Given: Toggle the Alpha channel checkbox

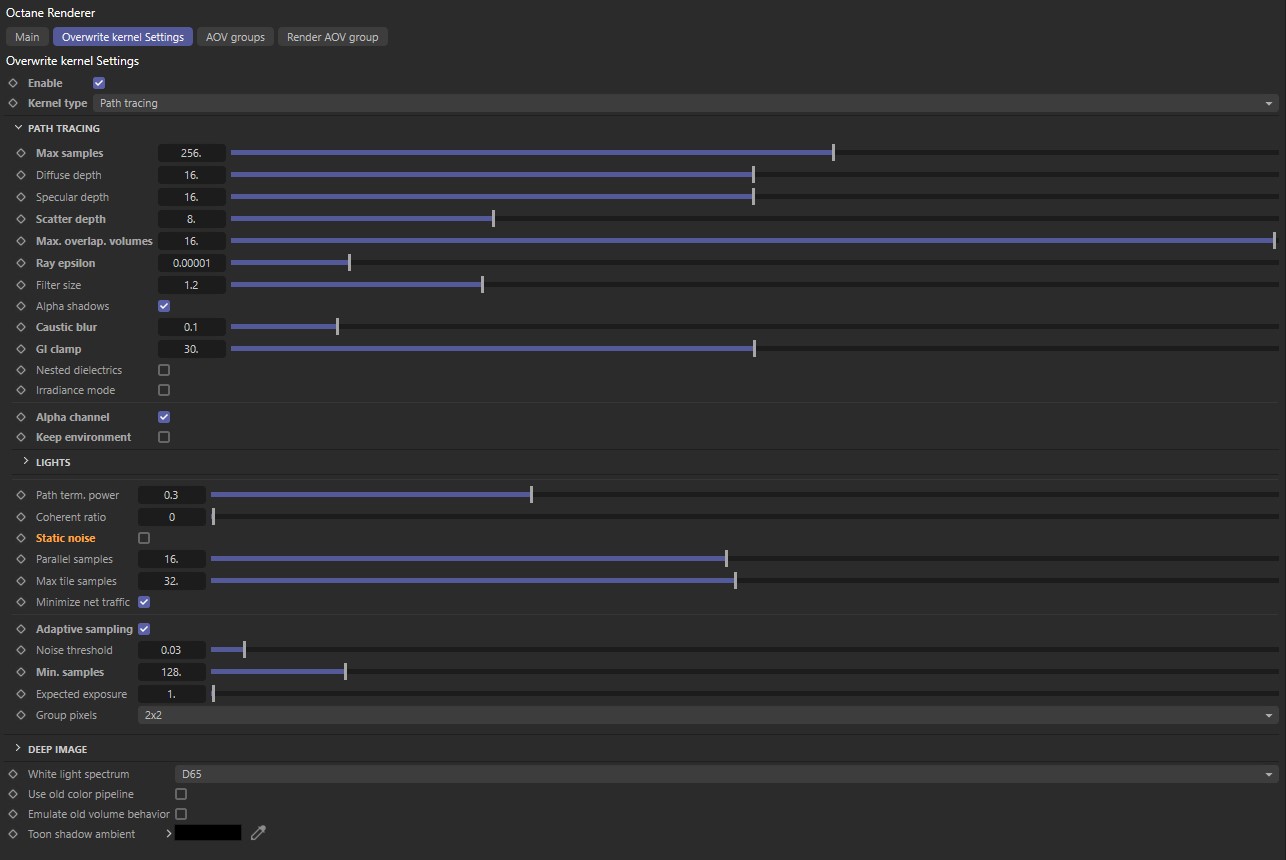Looking at the screenshot, I should (164, 417).
